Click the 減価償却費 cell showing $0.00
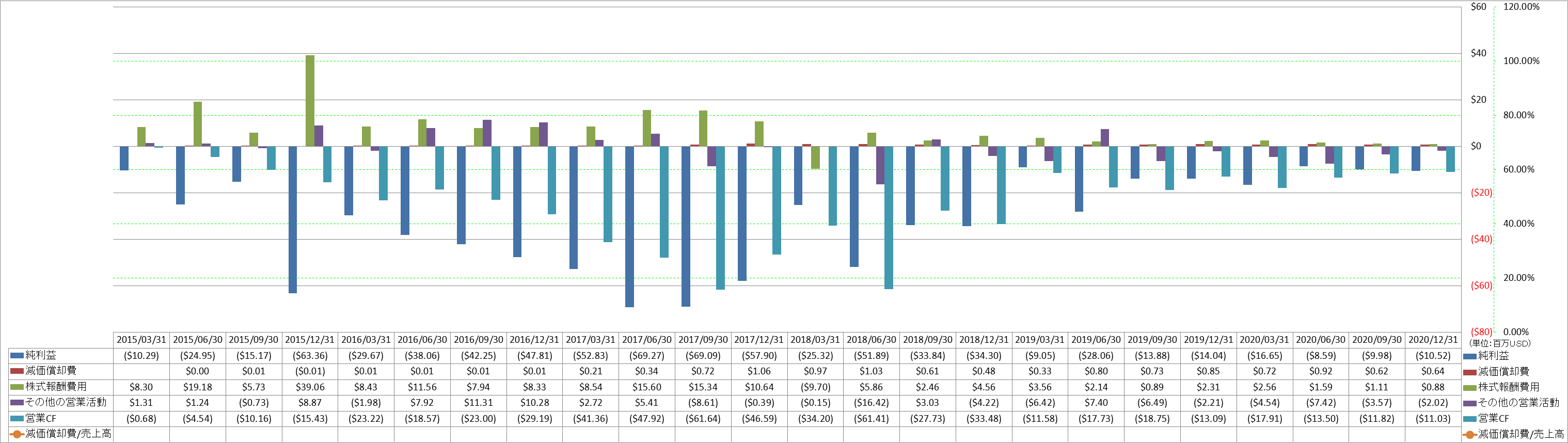The image size is (1568, 443). 197,371
